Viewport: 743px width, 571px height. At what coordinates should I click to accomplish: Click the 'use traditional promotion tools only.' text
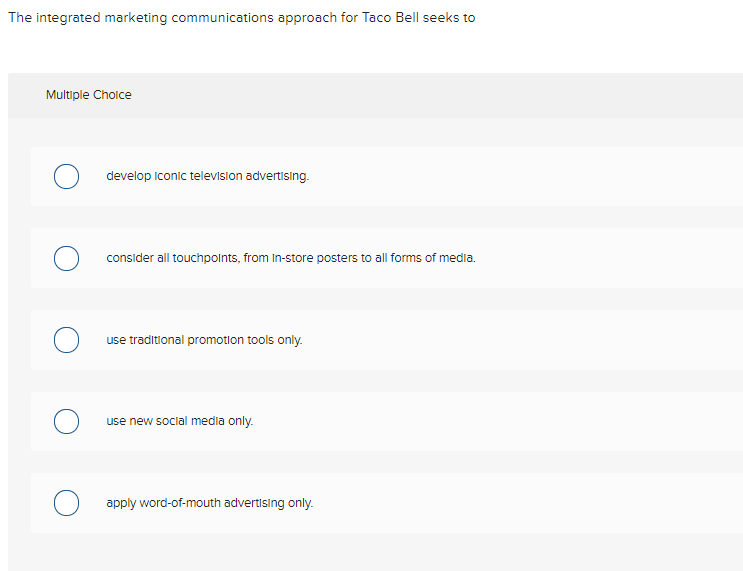pos(204,340)
